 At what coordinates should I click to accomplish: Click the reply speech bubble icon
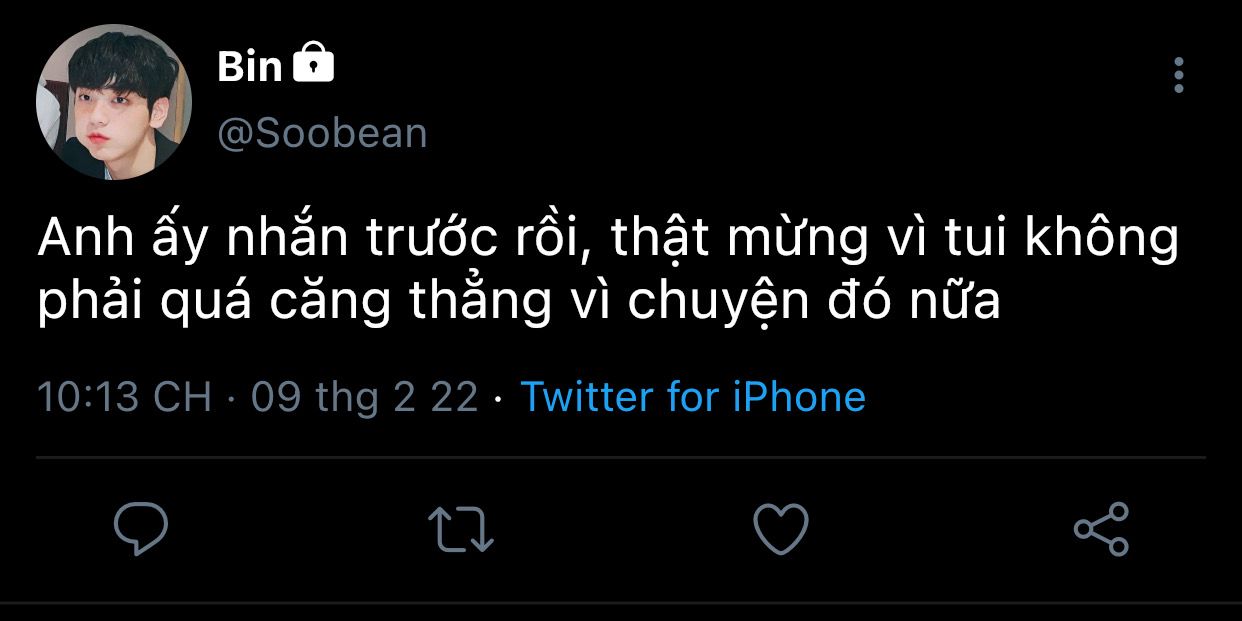(140, 528)
